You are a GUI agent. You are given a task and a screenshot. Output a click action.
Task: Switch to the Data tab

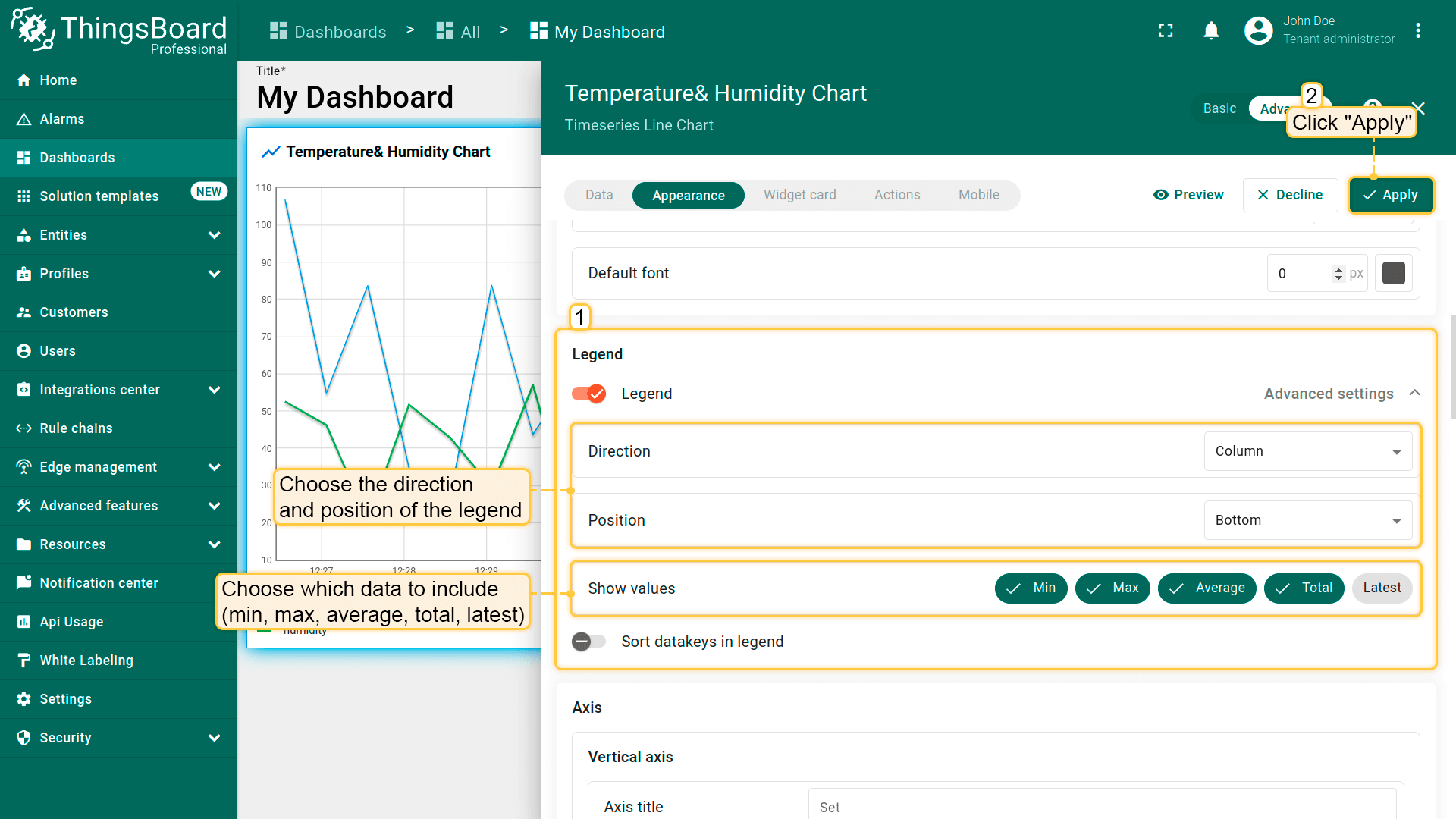pos(598,196)
